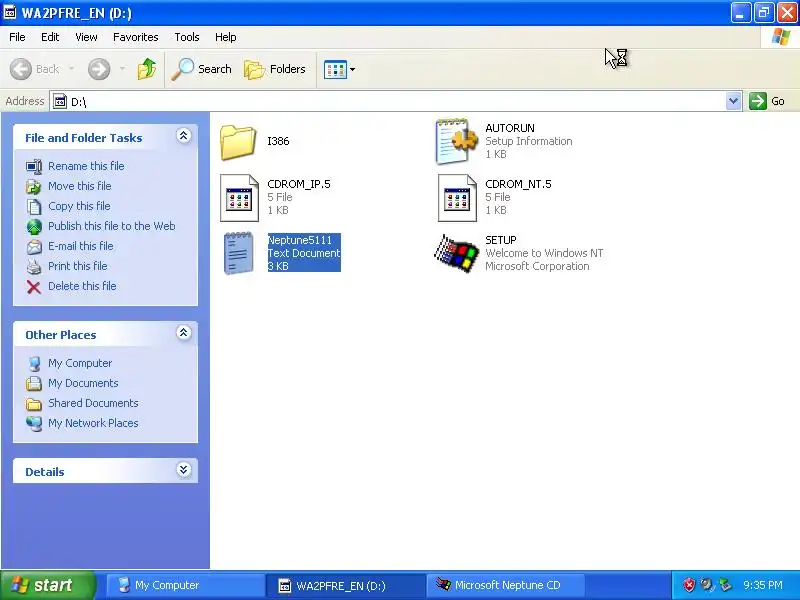Open the File menu

click(x=17, y=37)
